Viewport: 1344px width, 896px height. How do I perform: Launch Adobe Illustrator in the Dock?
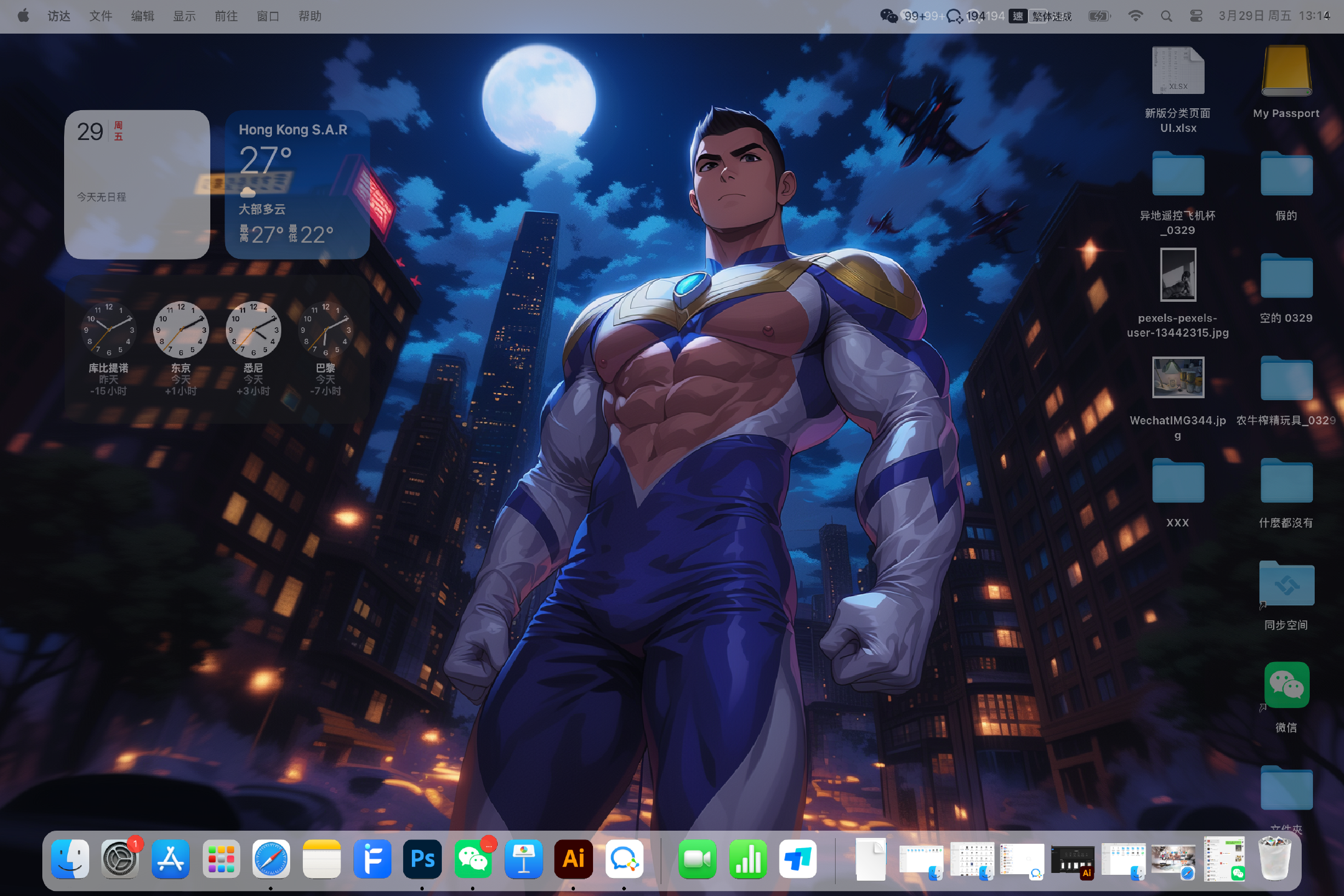tap(573, 859)
